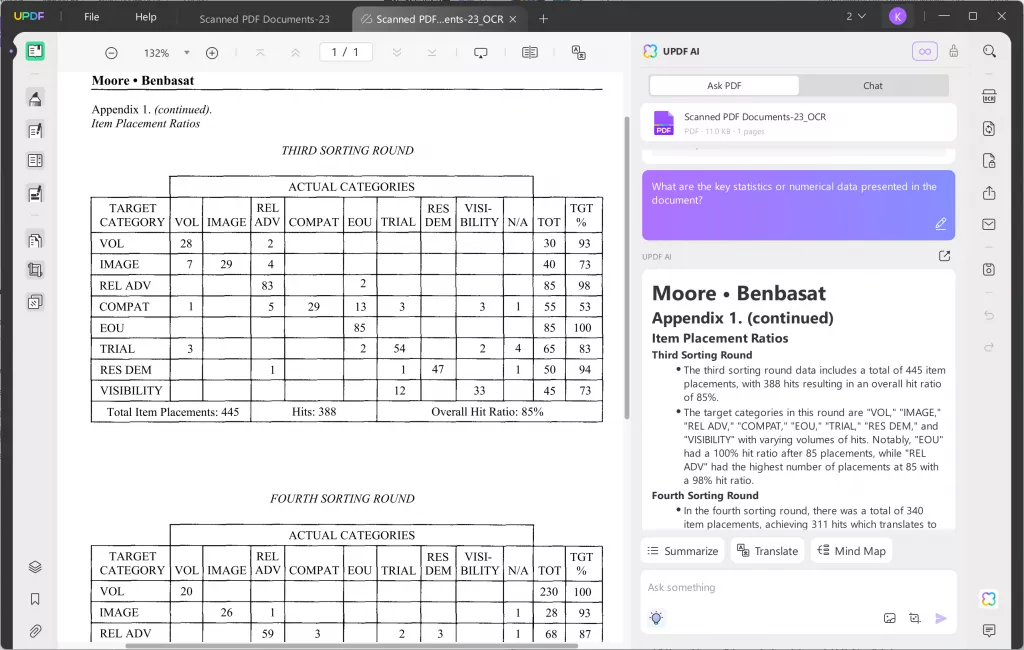Run OCR text recognition from right sidebar
The image size is (1024, 650).
point(989,97)
